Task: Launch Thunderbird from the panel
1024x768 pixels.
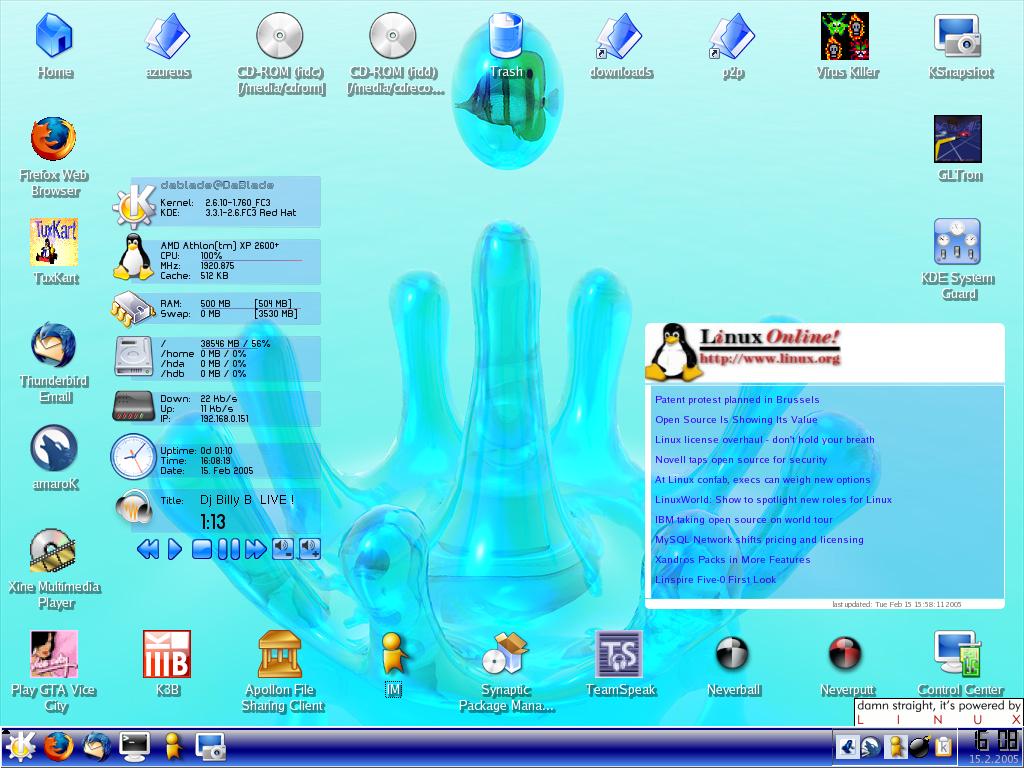Action: 96,747
